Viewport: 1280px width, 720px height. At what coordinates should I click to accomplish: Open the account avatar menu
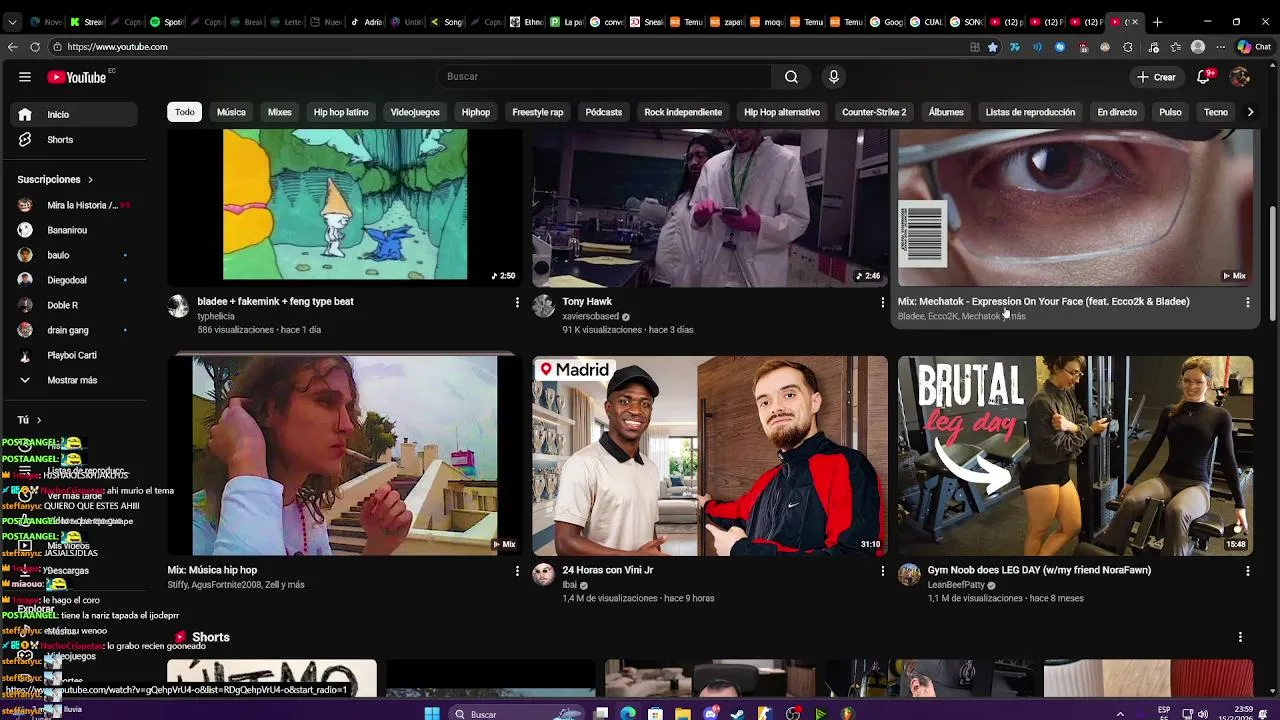[1240, 77]
